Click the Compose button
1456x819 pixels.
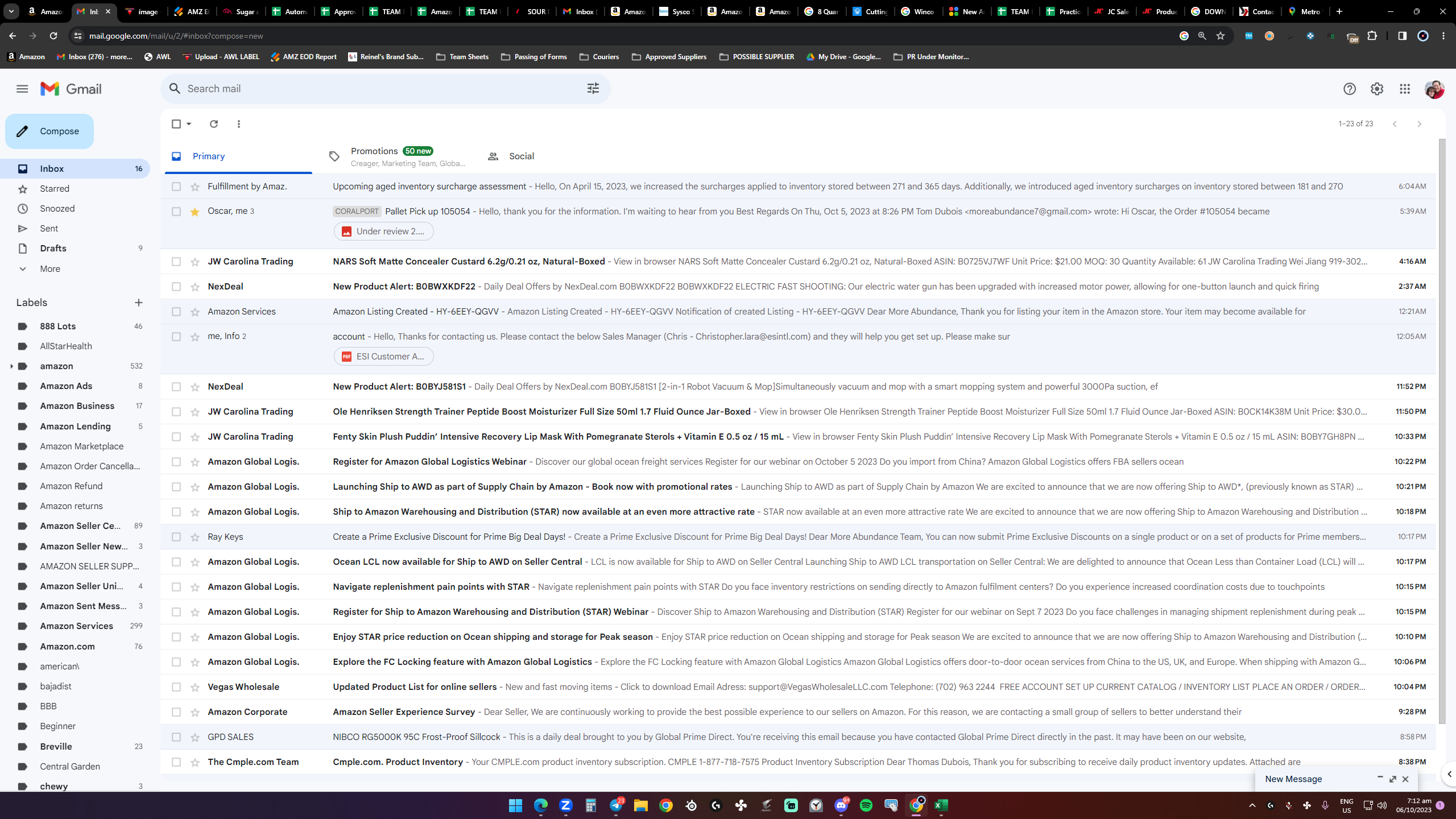[49, 131]
